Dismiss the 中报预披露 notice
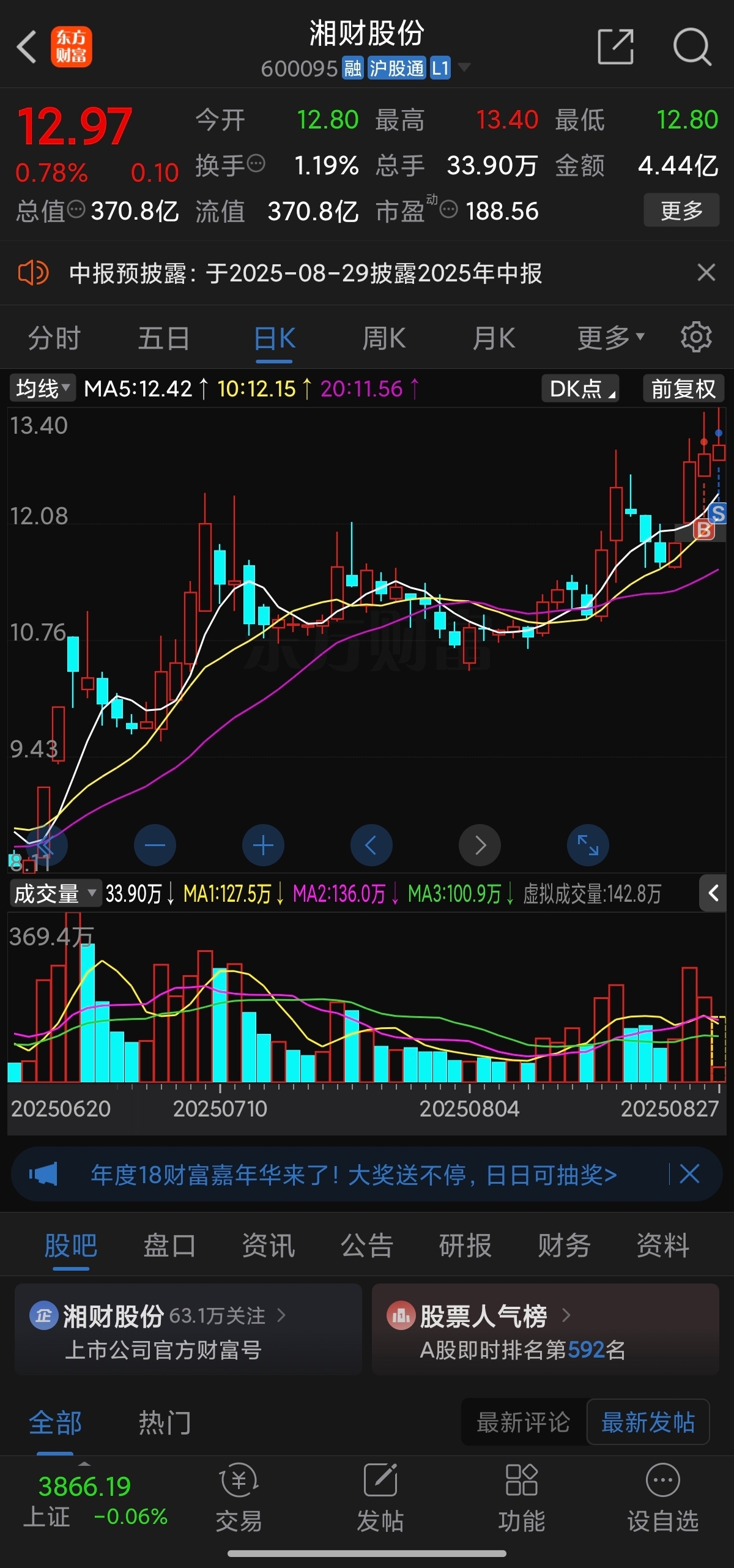This screenshot has width=734, height=1568. click(x=706, y=272)
